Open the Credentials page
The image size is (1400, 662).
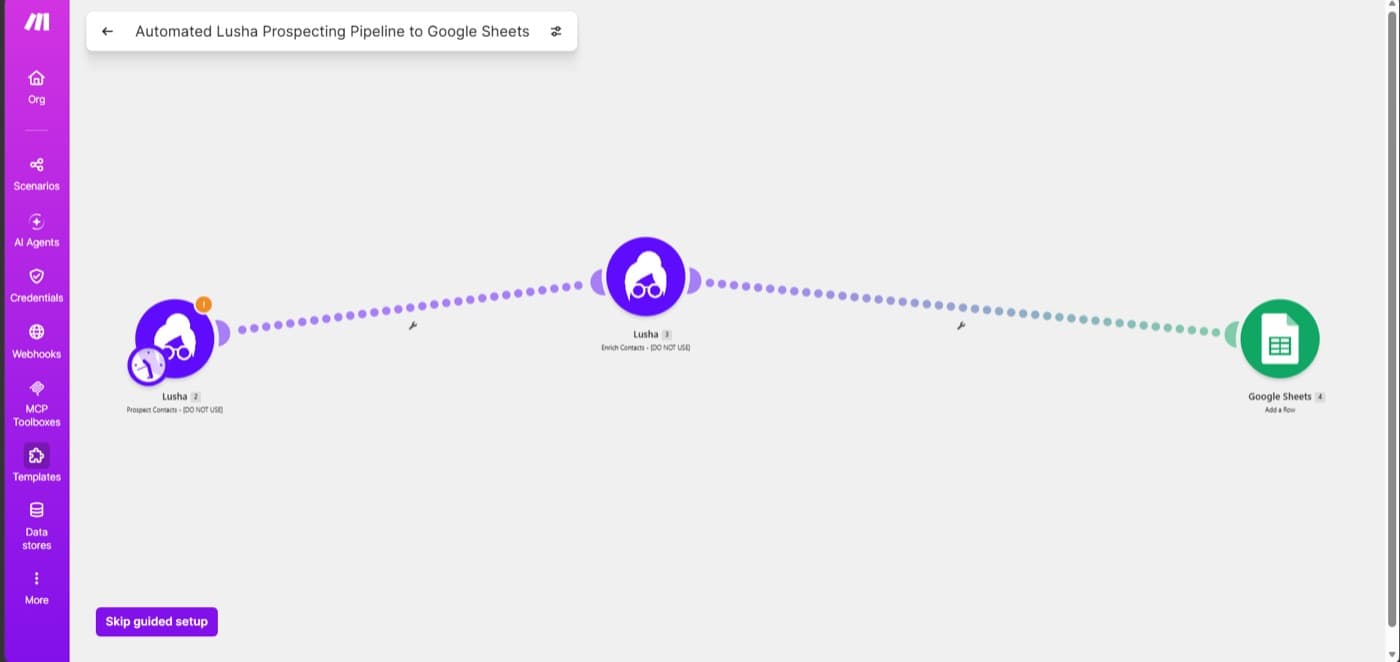click(36, 286)
